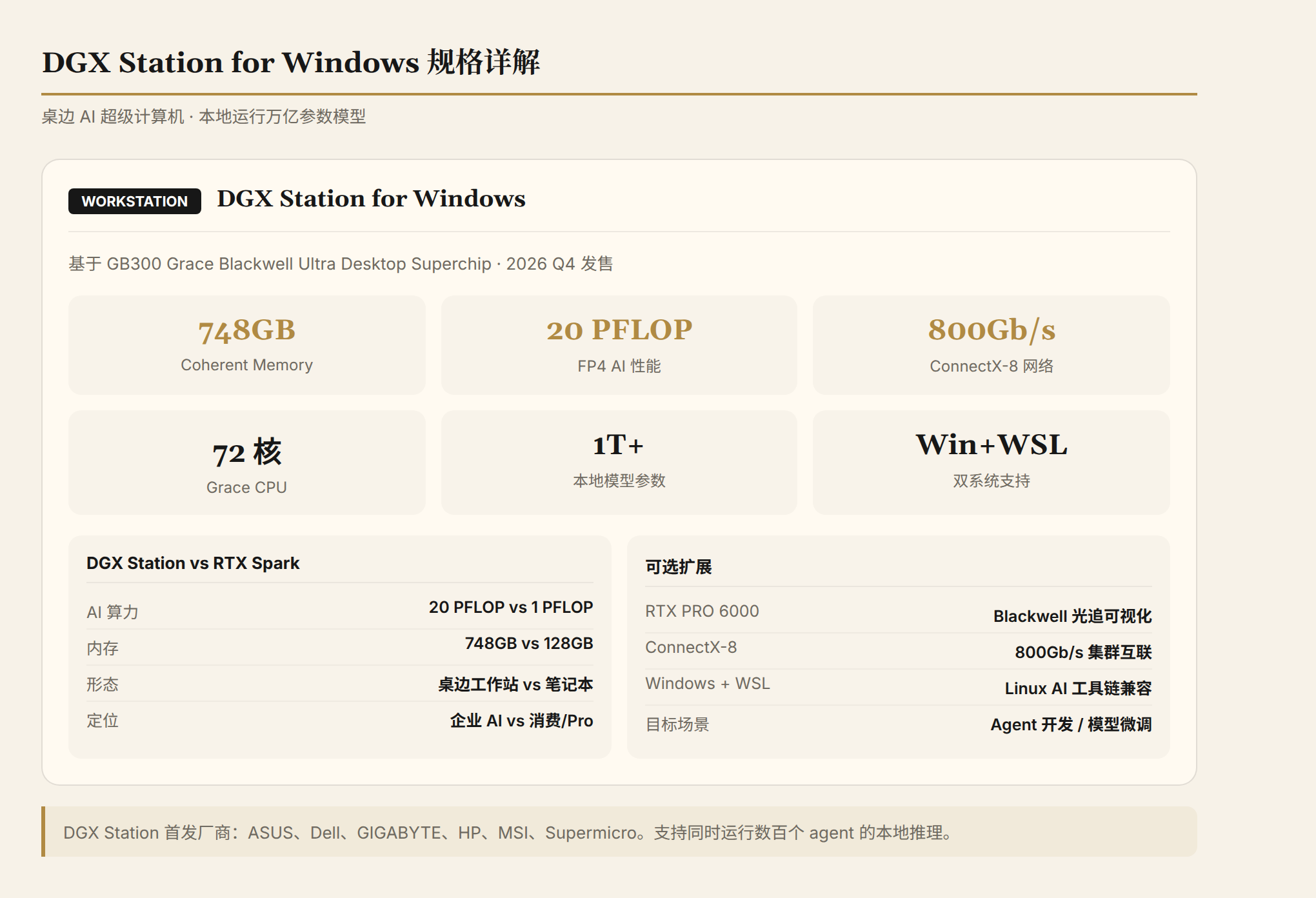The width and height of the screenshot is (1316, 898).
Task: Select the value '748GB vs 128GB'
Action: coord(529,643)
